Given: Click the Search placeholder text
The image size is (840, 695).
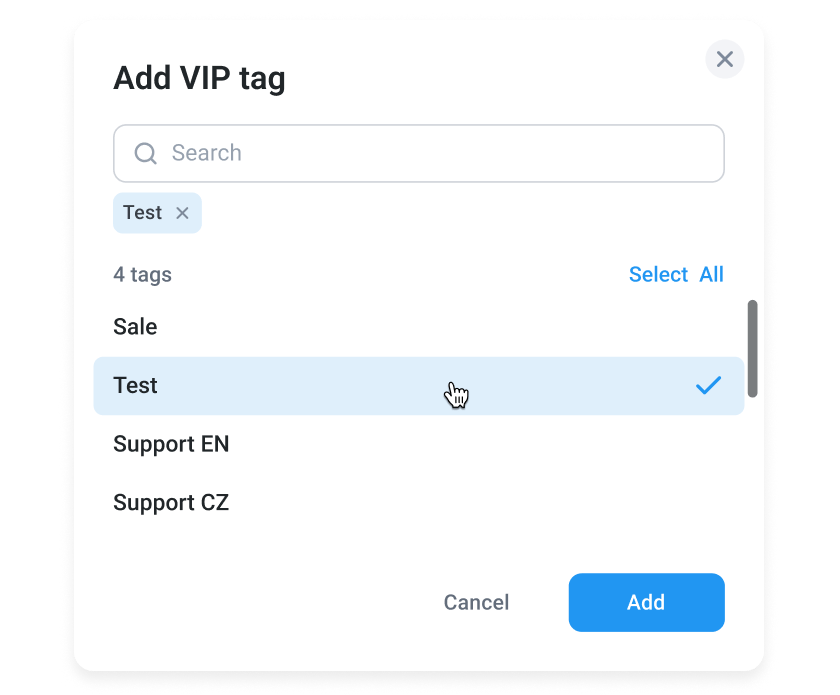Looking at the screenshot, I should (x=207, y=153).
